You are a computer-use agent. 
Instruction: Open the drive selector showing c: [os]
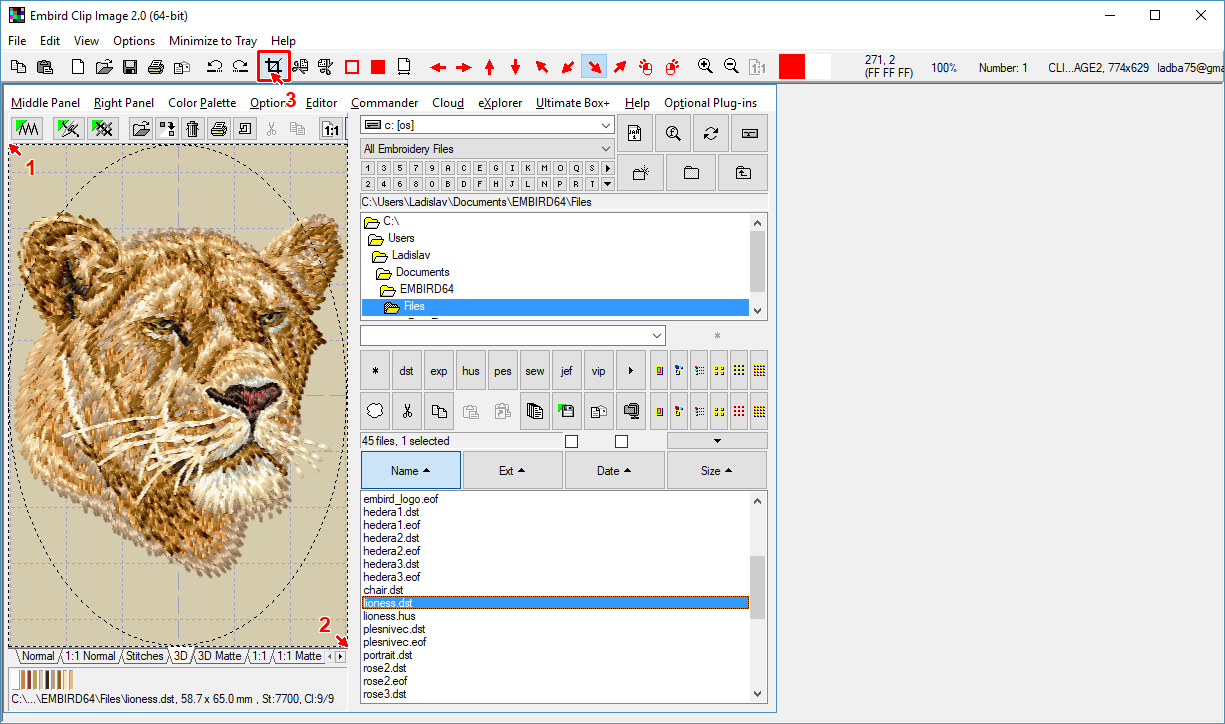[487, 125]
